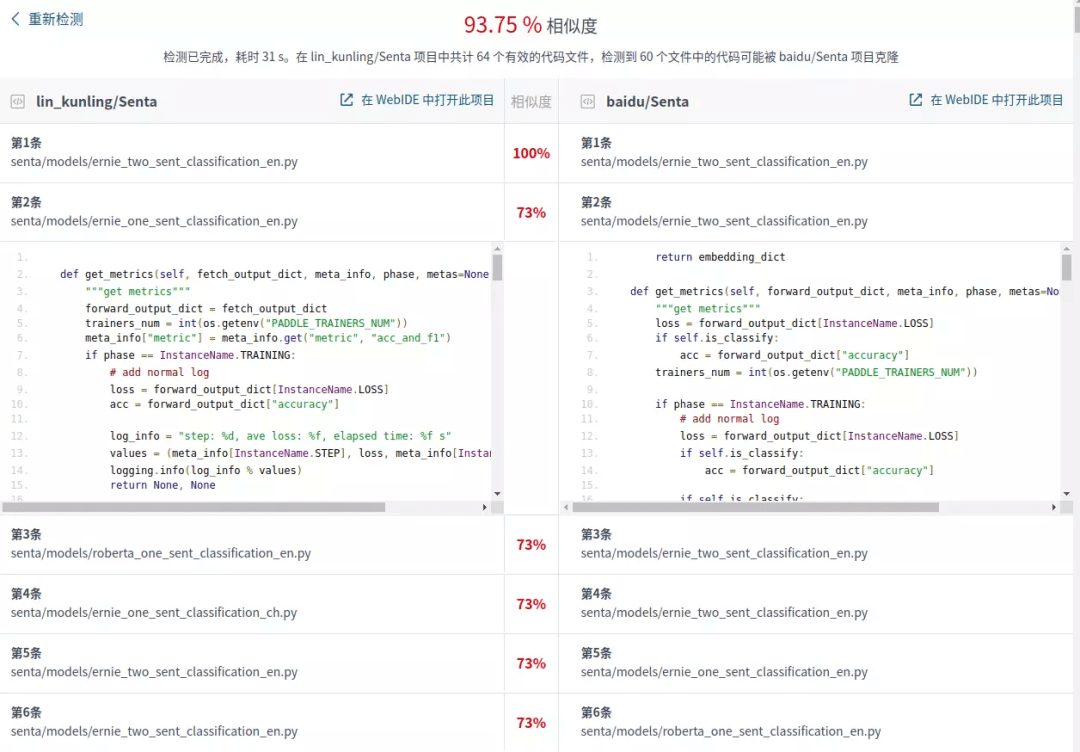Expand left 第5条 ernie_two_sent_classification_en.py row
This screenshot has height=752, width=1080.
252,662
